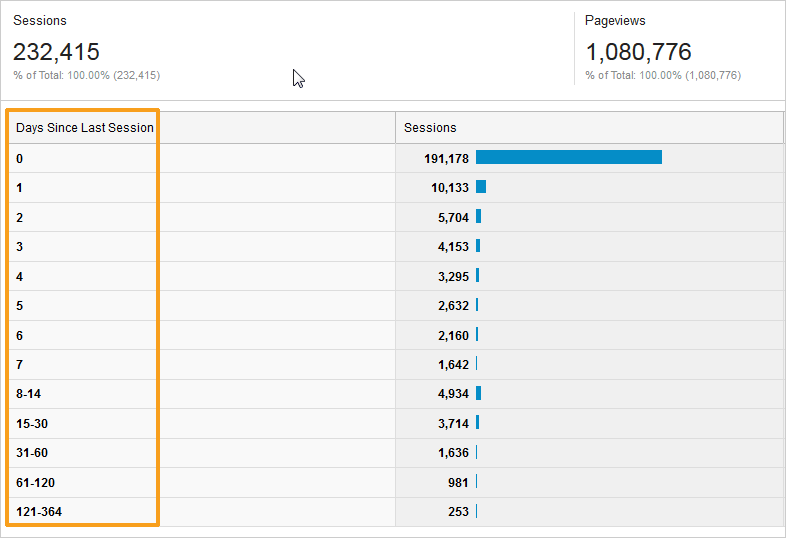Image resolution: width=786 pixels, height=538 pixels.
Task: Click the 10,133 sessions value
Action: pos(450,188)
